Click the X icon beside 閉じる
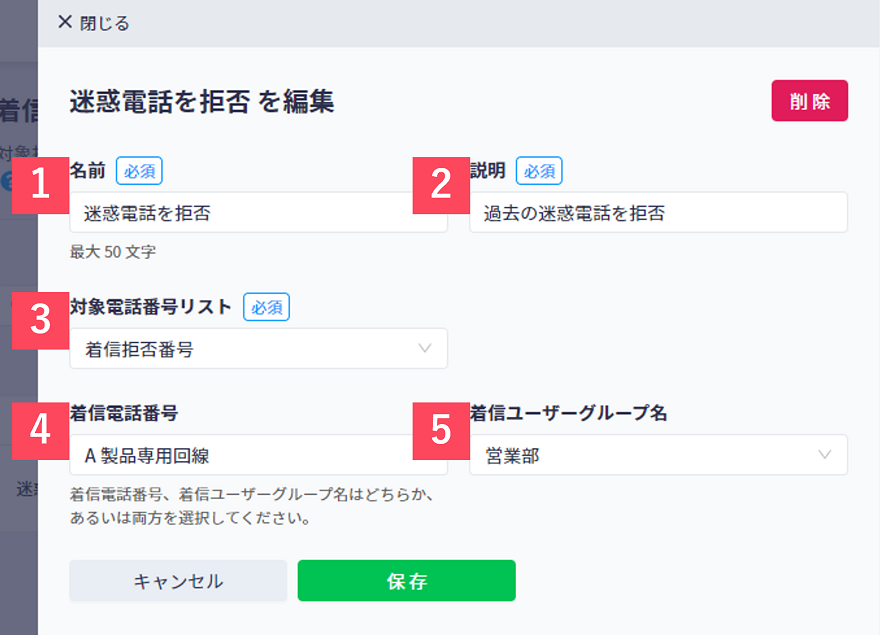880x635 pixels. click(x=65, y=22)
